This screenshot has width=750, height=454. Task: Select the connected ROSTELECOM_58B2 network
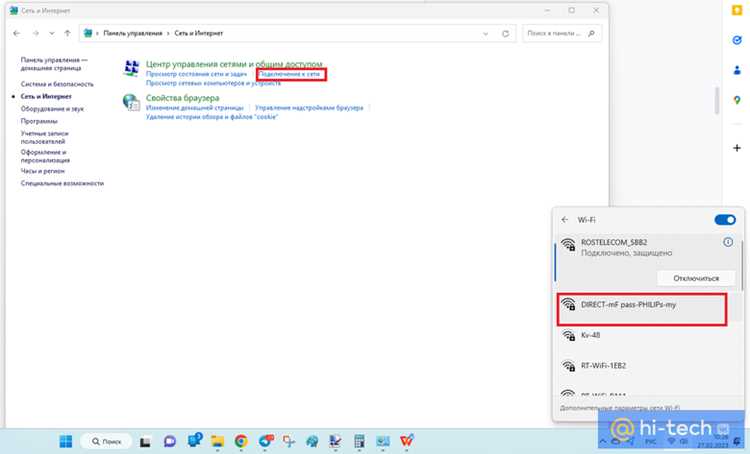coord(648,261)
